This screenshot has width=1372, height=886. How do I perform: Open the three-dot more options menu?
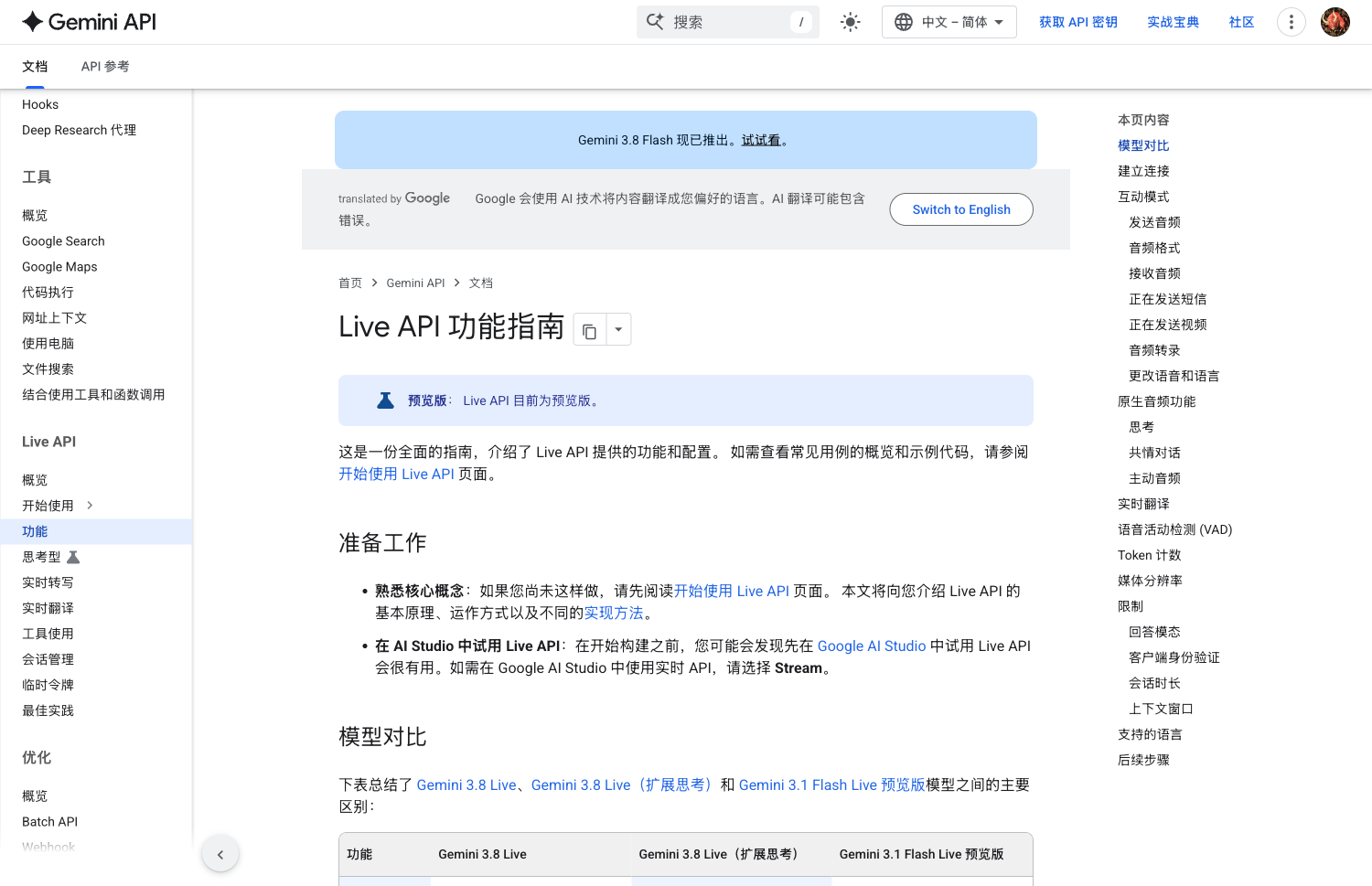[1292, 22]
